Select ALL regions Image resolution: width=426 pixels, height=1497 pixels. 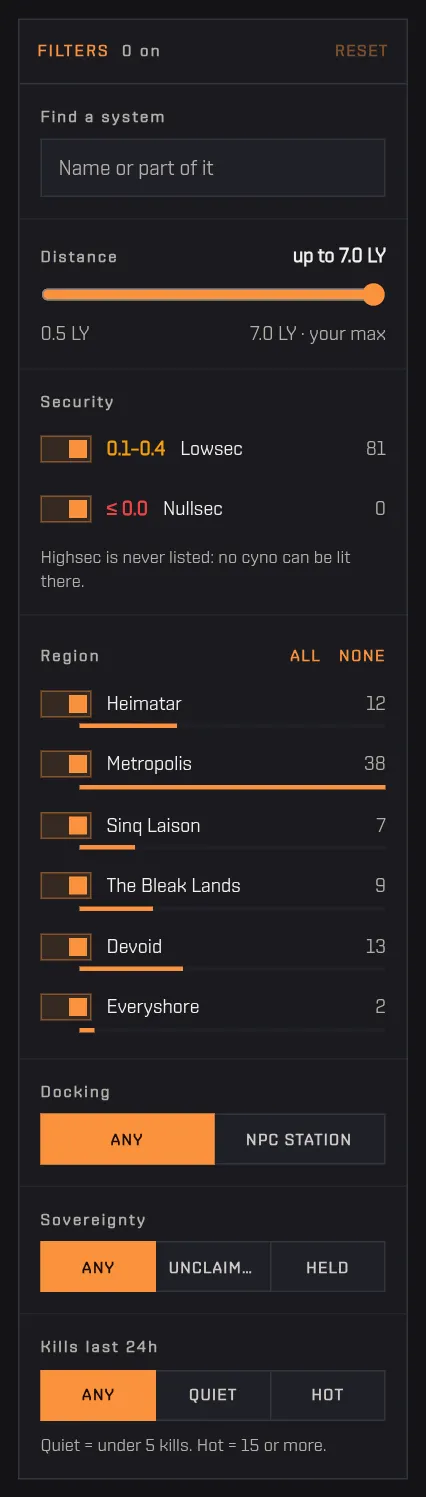pos(305,656)
